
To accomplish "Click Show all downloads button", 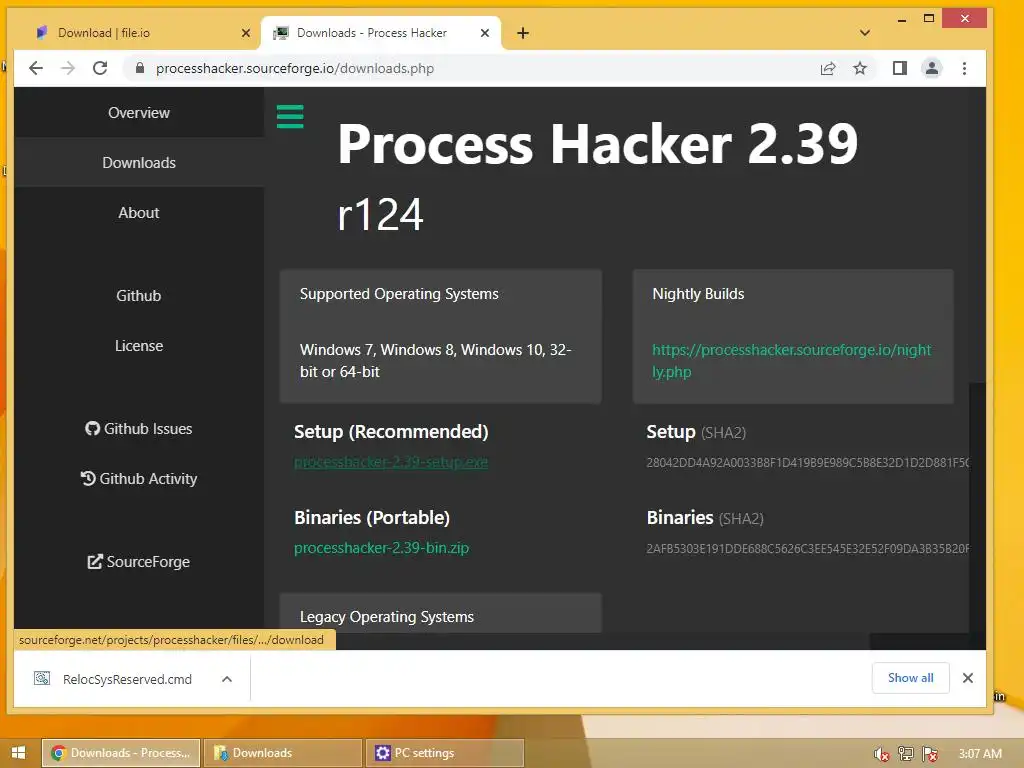I will 910,678.
